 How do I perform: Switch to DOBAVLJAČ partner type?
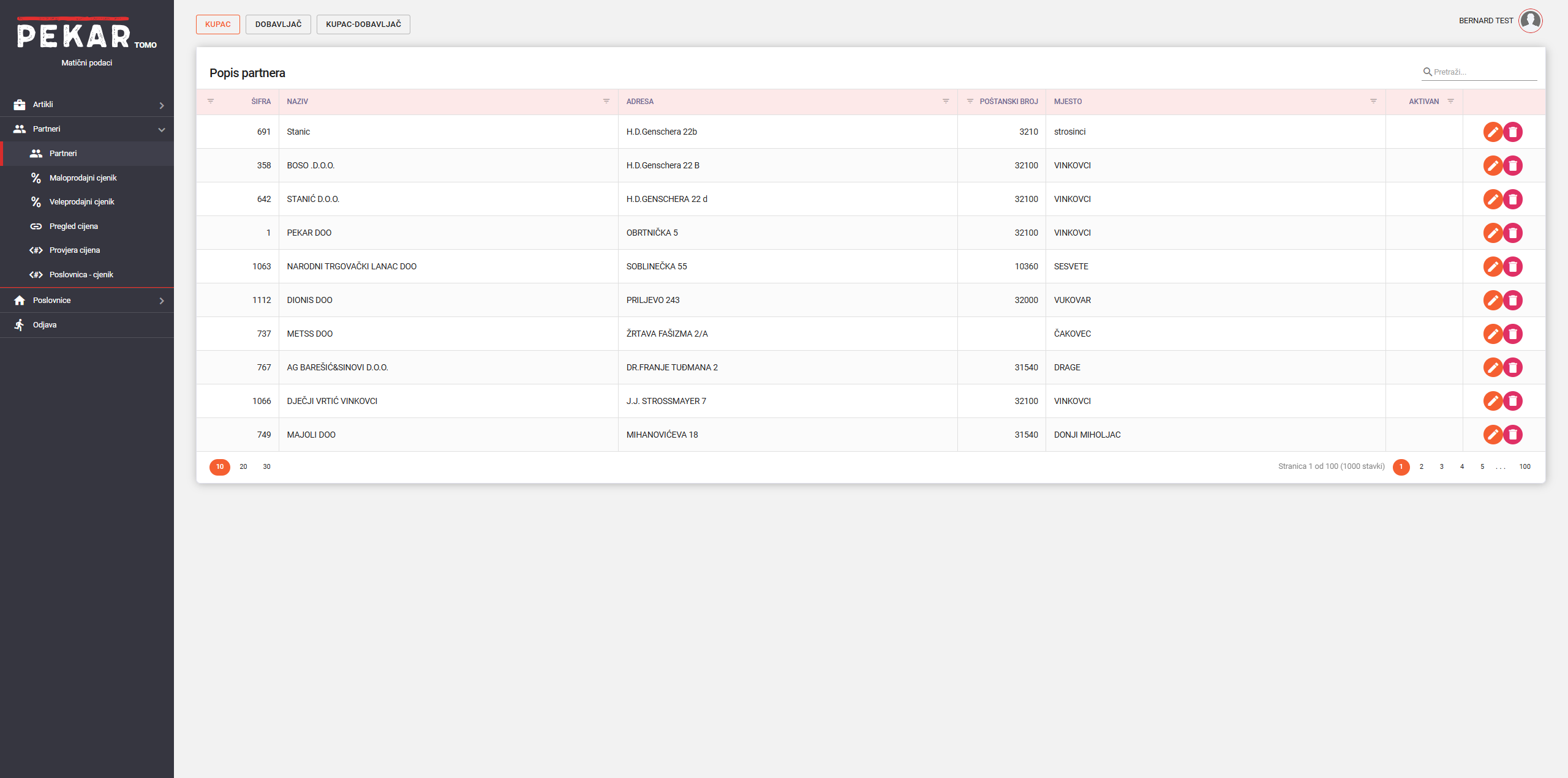click(278, 24)
